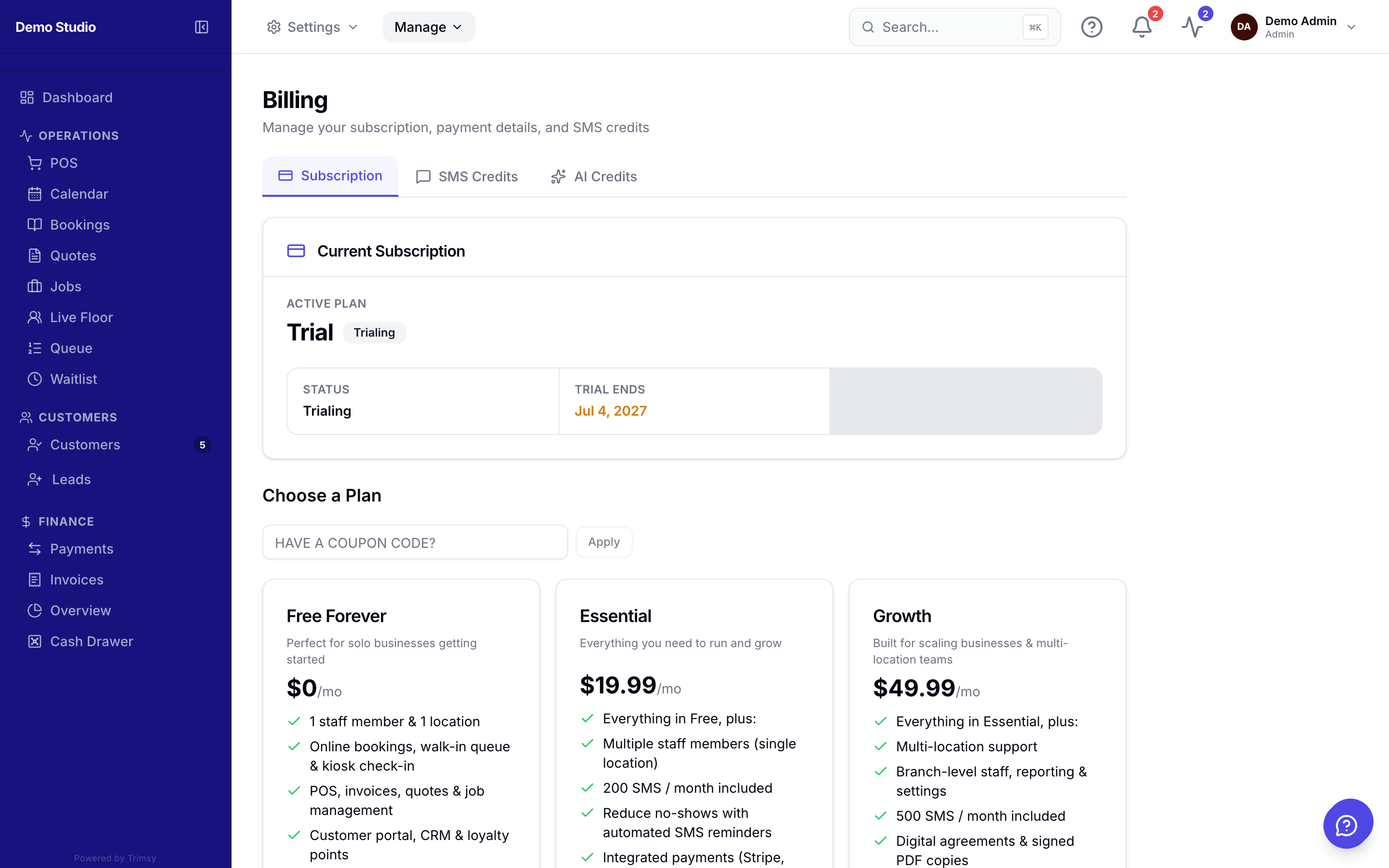Open notifications bell icon

(1142, 27)
